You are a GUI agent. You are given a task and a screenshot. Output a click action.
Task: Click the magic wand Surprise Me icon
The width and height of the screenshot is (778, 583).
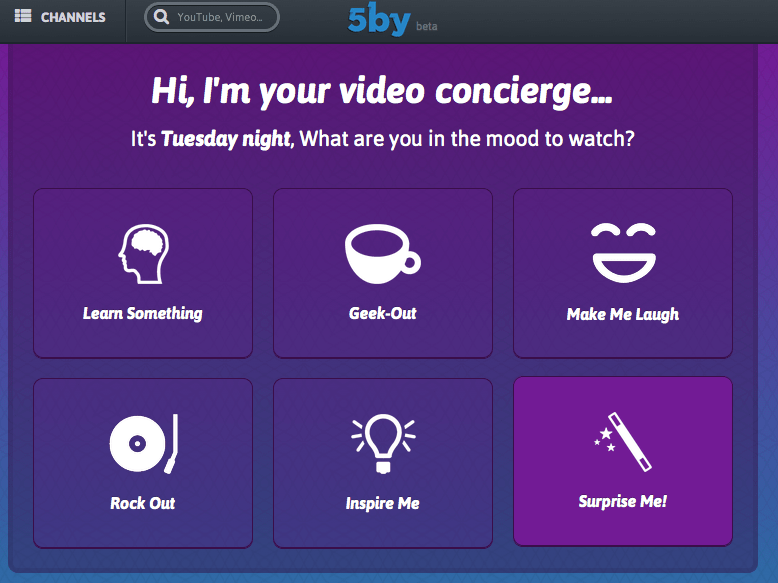623,442
